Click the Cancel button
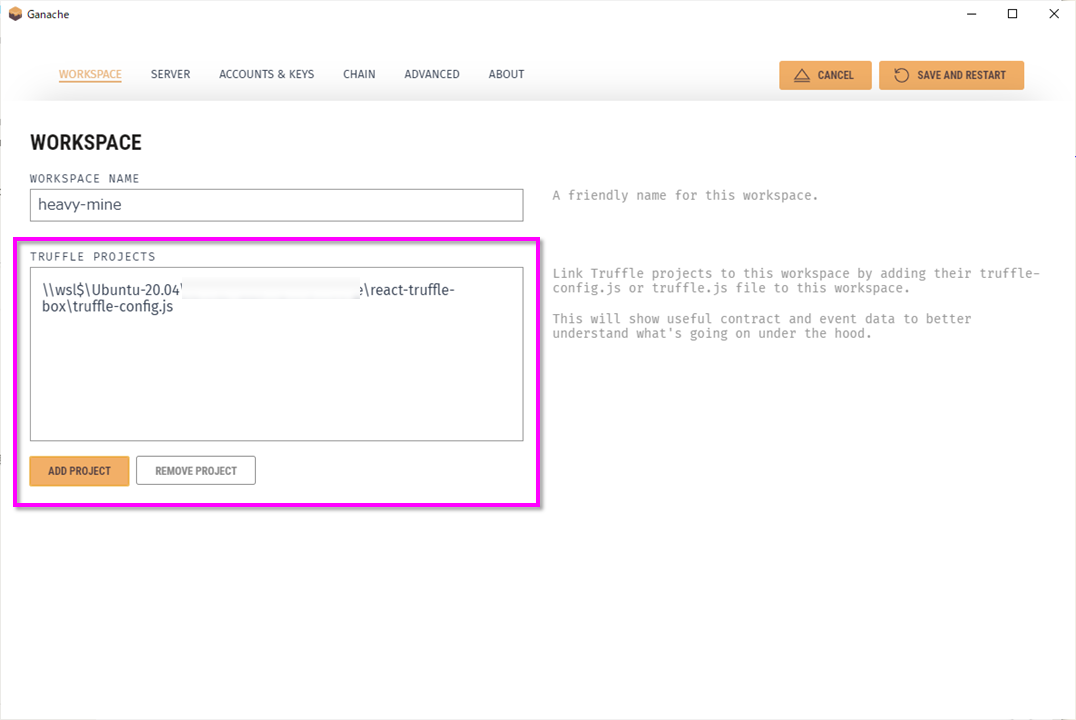This screenshot has height=720, width=1076. click(x=825, y=76)
